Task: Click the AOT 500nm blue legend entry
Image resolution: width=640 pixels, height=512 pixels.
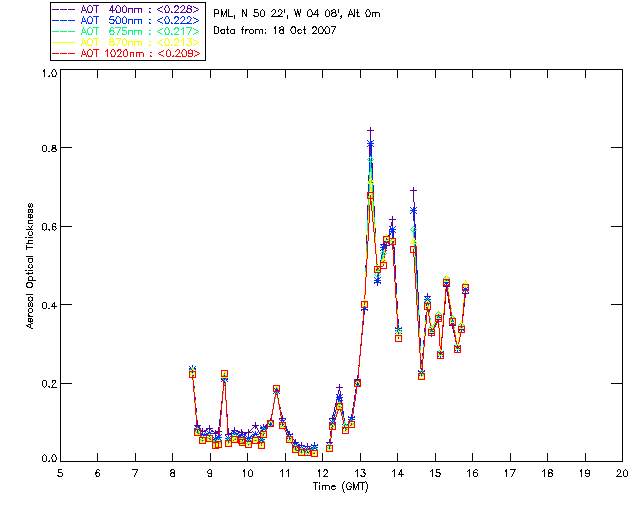Action: (x=127, y=20)
